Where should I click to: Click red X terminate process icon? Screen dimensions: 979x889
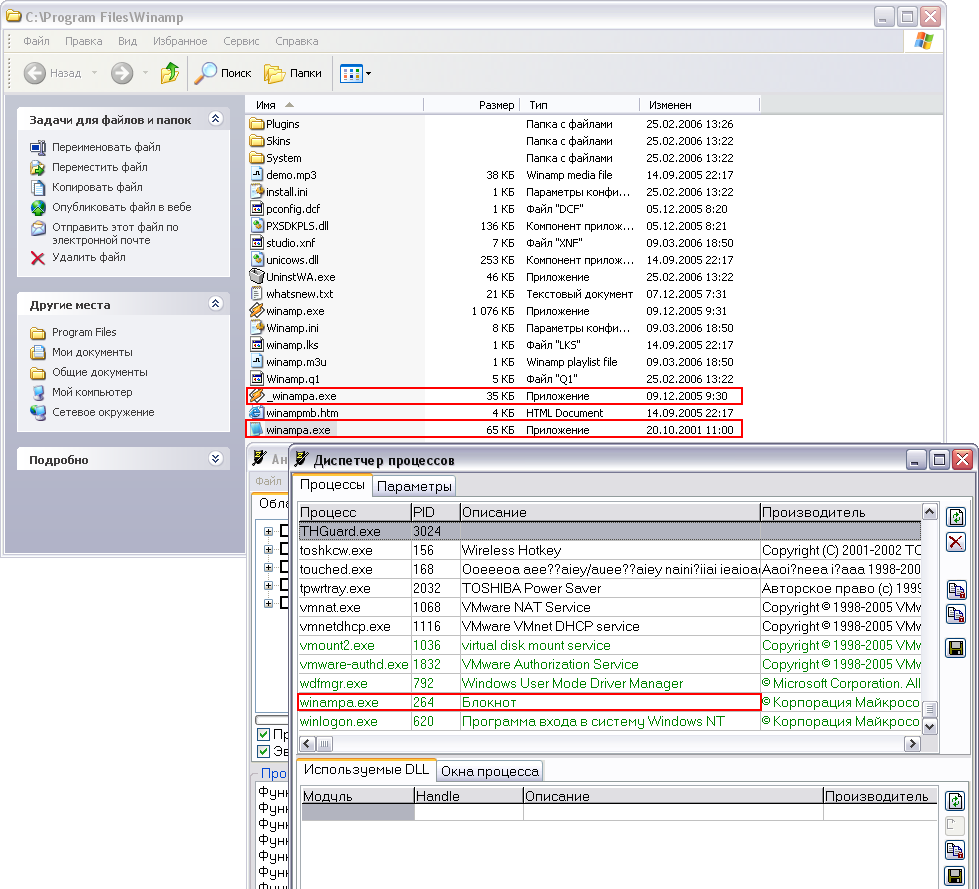(x=956, y=542)
